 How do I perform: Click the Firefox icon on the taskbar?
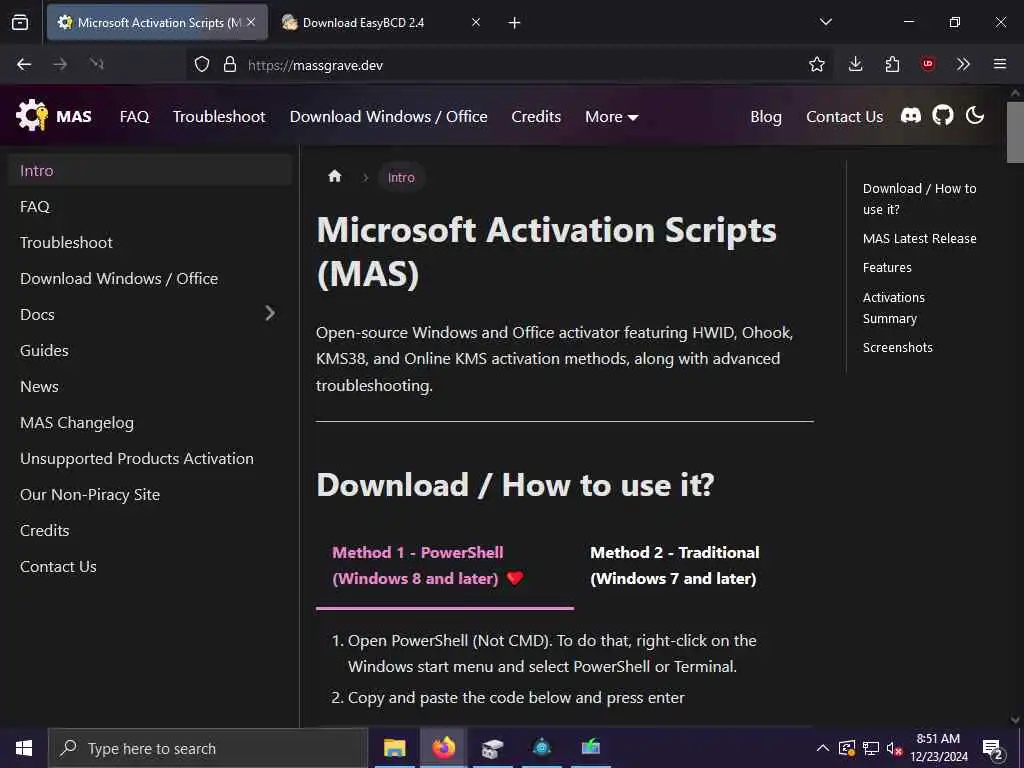coord(443,748)
